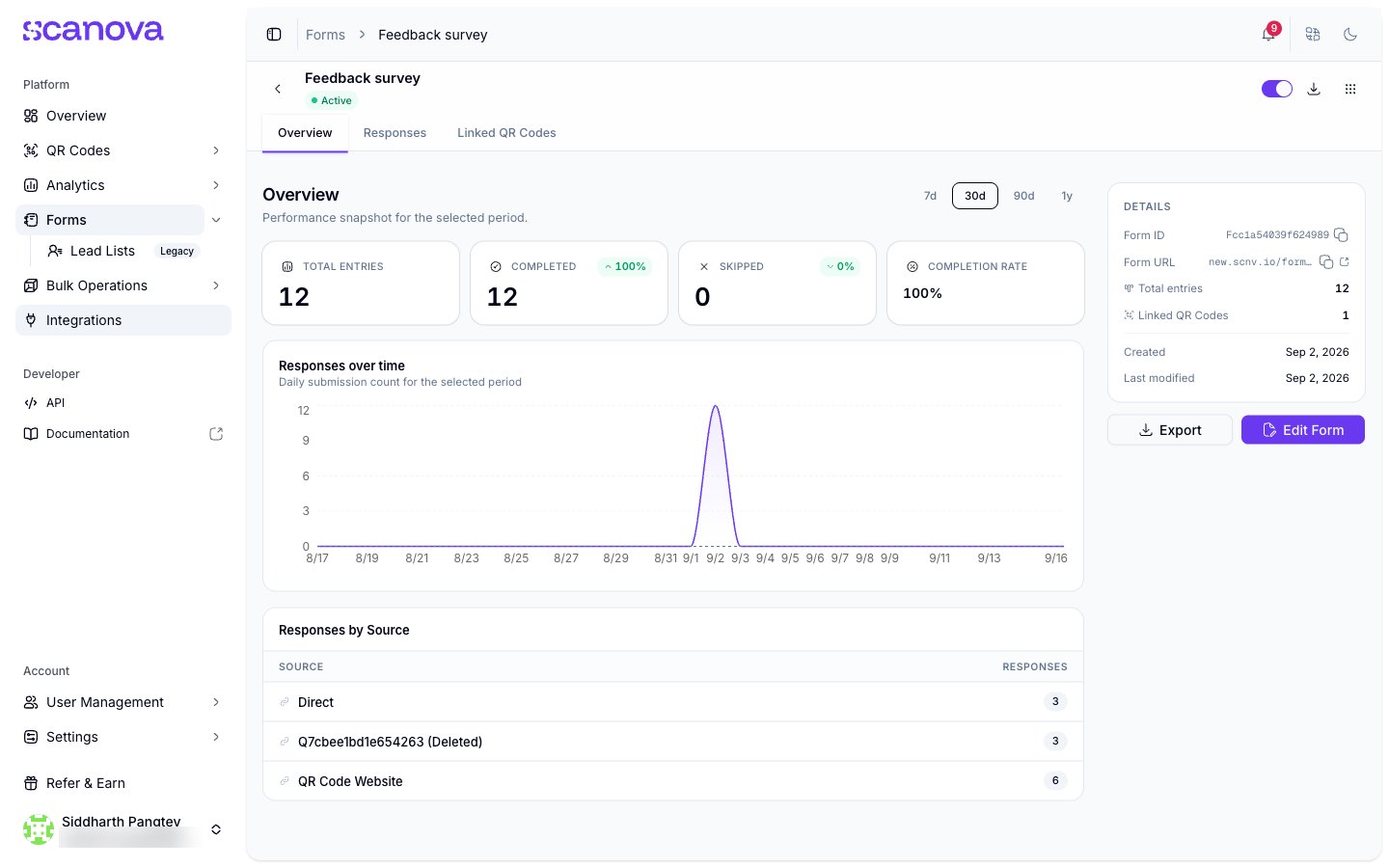1389x868 pixels.
Task: Click the User Management icon
Action: click(31, 702)
